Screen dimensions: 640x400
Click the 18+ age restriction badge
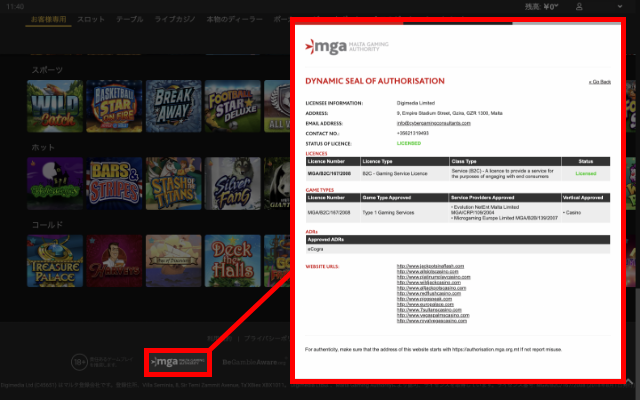tap(81, 361)
